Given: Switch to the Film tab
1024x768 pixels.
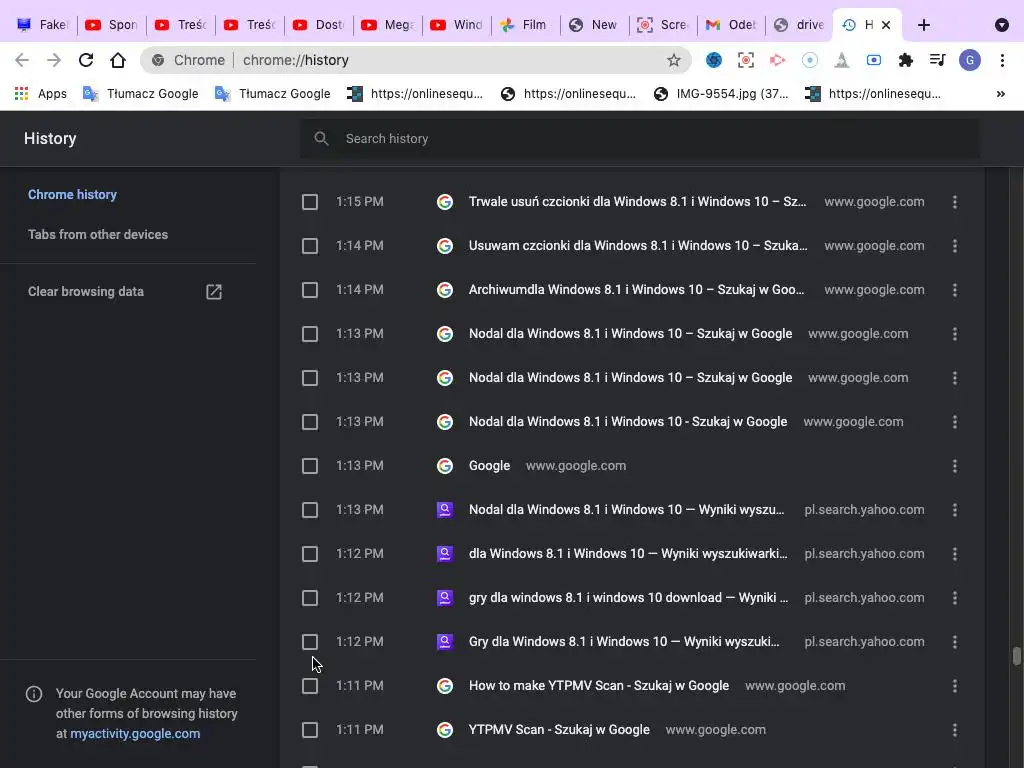Looking at the screenshot, I should tap(525, 25).
